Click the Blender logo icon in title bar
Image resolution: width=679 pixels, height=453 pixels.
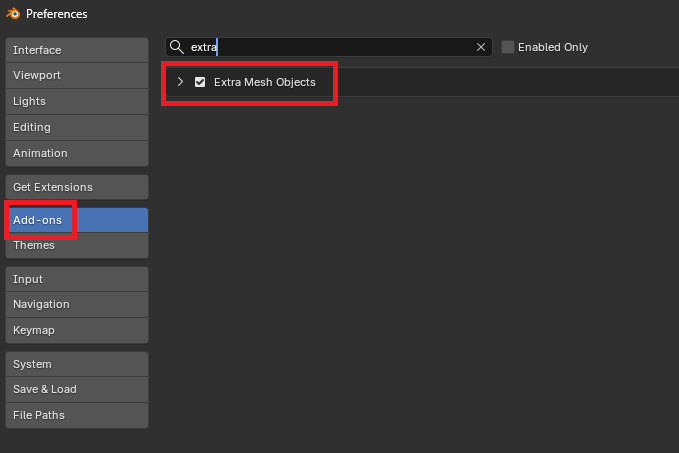[x=13, y=14]
